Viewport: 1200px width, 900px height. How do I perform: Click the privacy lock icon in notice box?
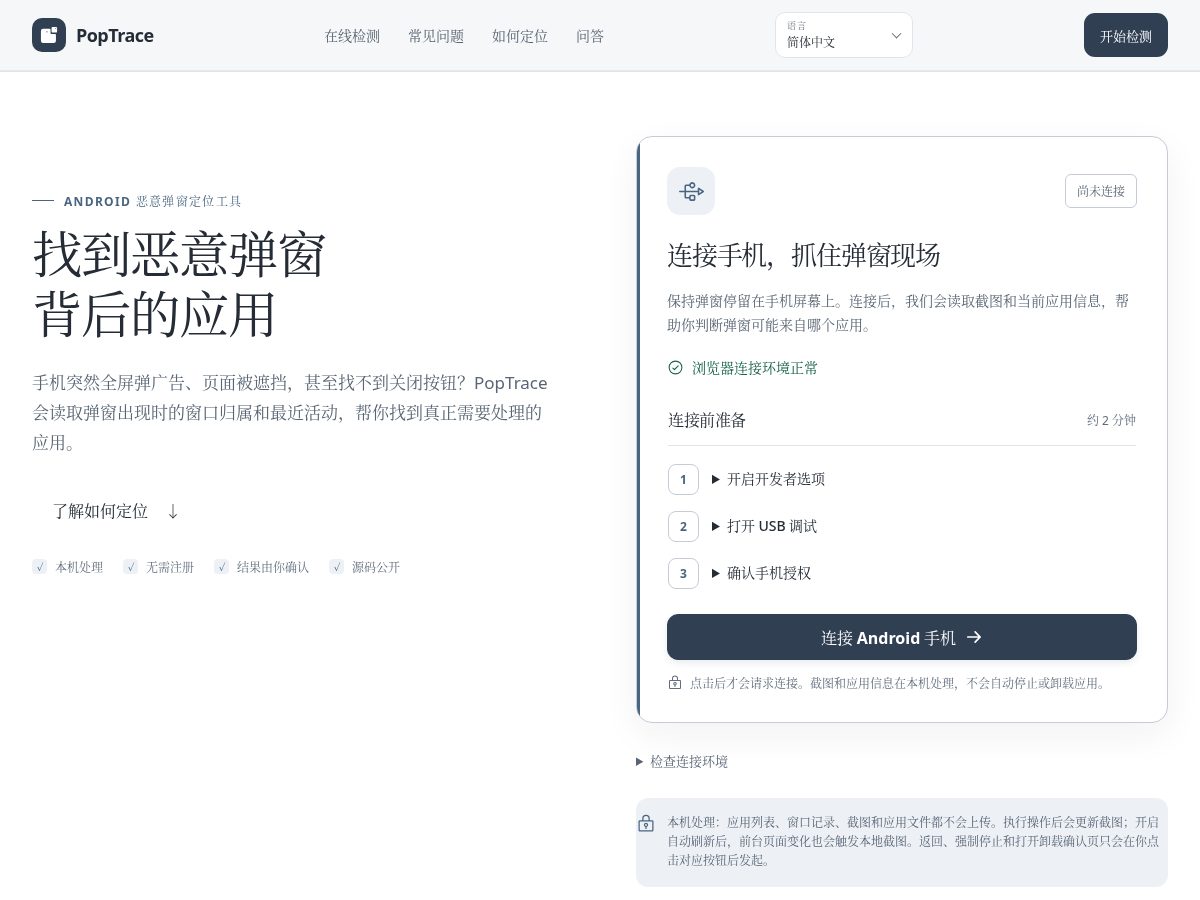646,823
